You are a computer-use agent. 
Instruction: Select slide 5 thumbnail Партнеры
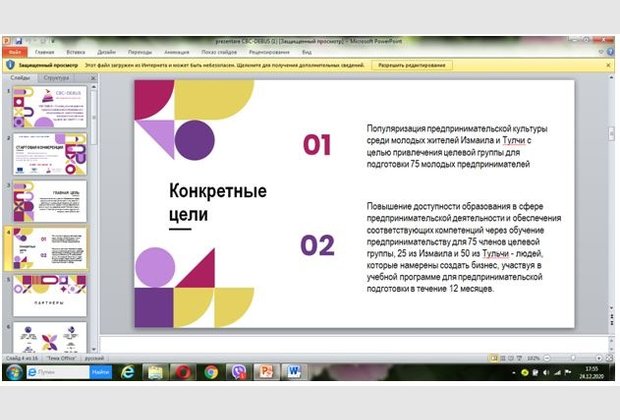50,295
